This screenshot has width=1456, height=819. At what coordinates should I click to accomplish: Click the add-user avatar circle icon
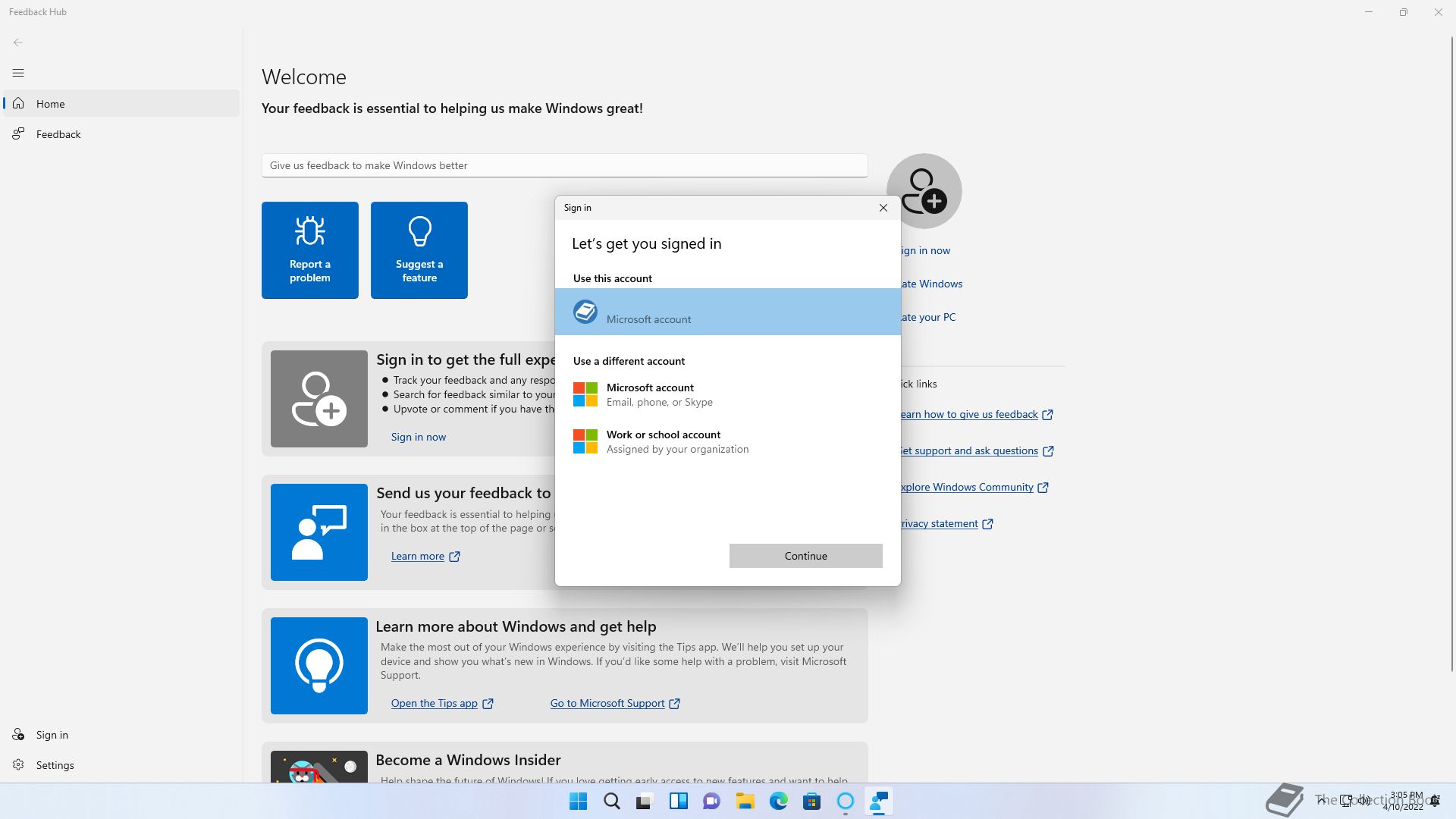click(924, 191)
